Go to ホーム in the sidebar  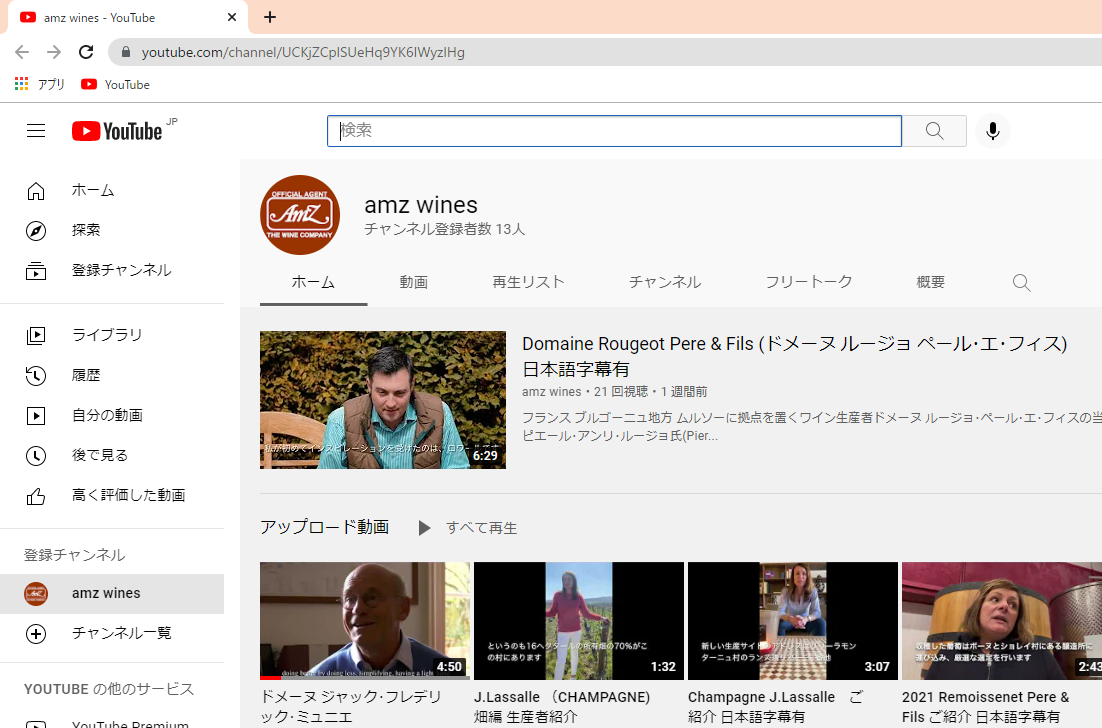tap(112, 190)
